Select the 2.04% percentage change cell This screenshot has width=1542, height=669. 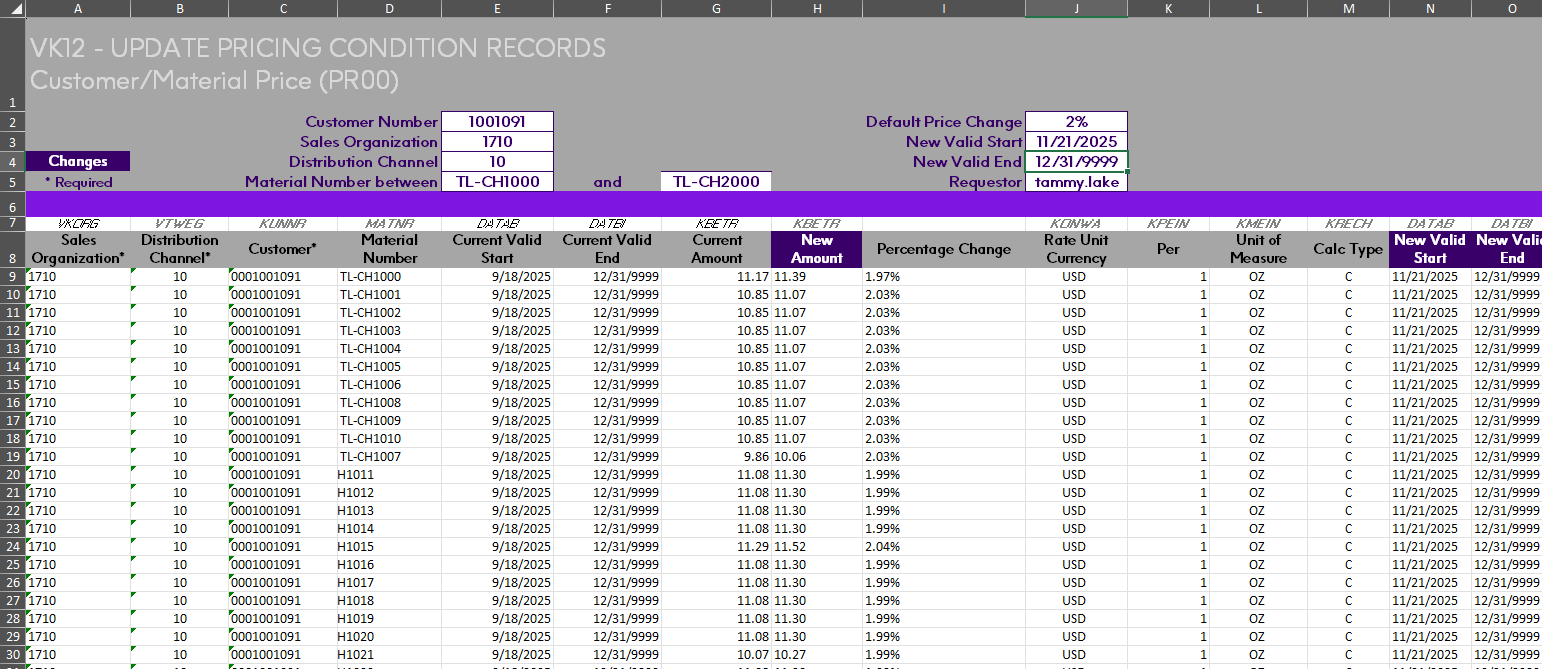pos(943,547)
